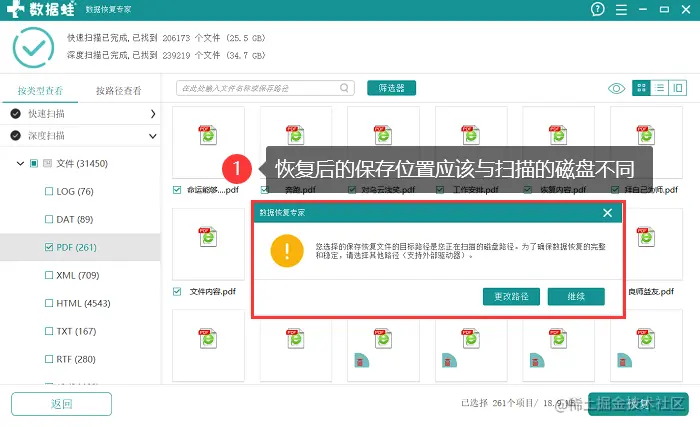Select the 恢复内容.pdf file name

tap(563, 190)
